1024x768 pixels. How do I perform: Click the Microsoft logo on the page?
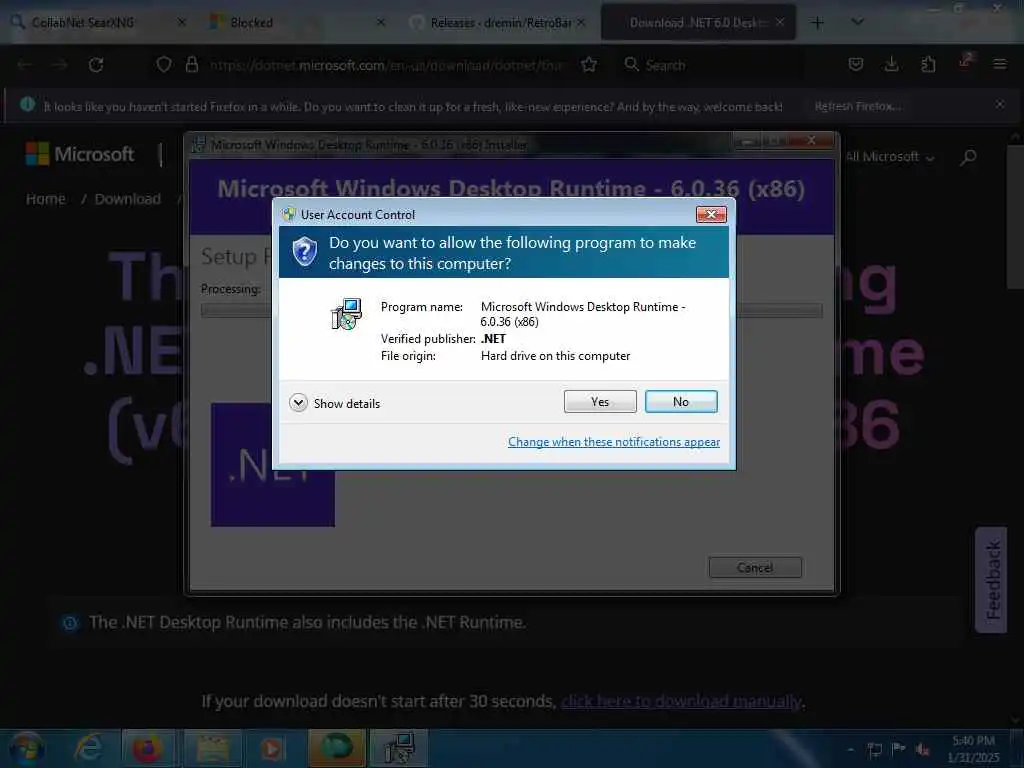pos(80,154)
